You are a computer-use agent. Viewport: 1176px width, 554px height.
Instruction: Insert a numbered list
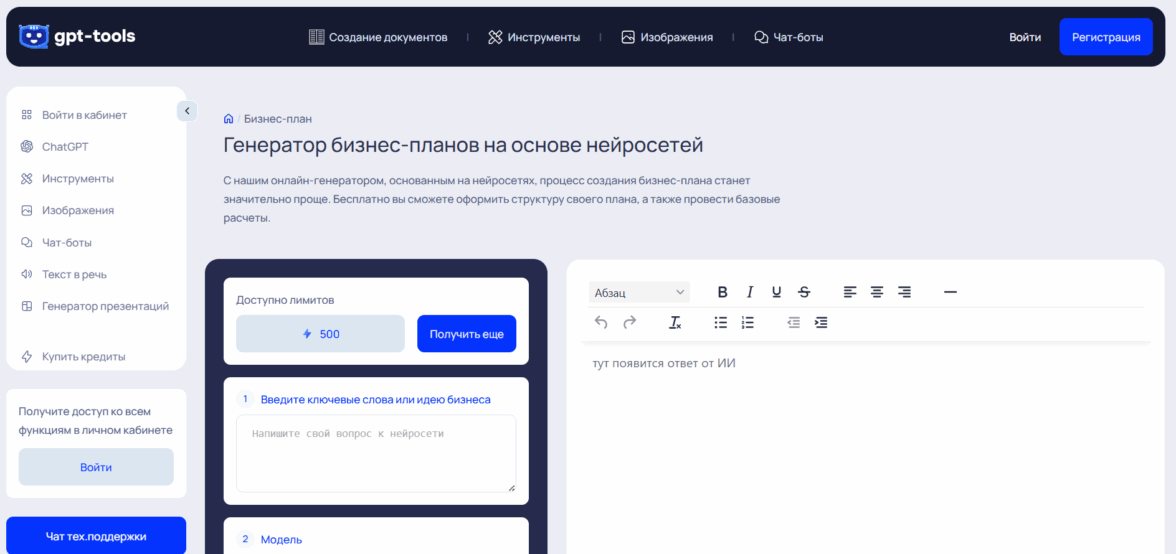748,322
